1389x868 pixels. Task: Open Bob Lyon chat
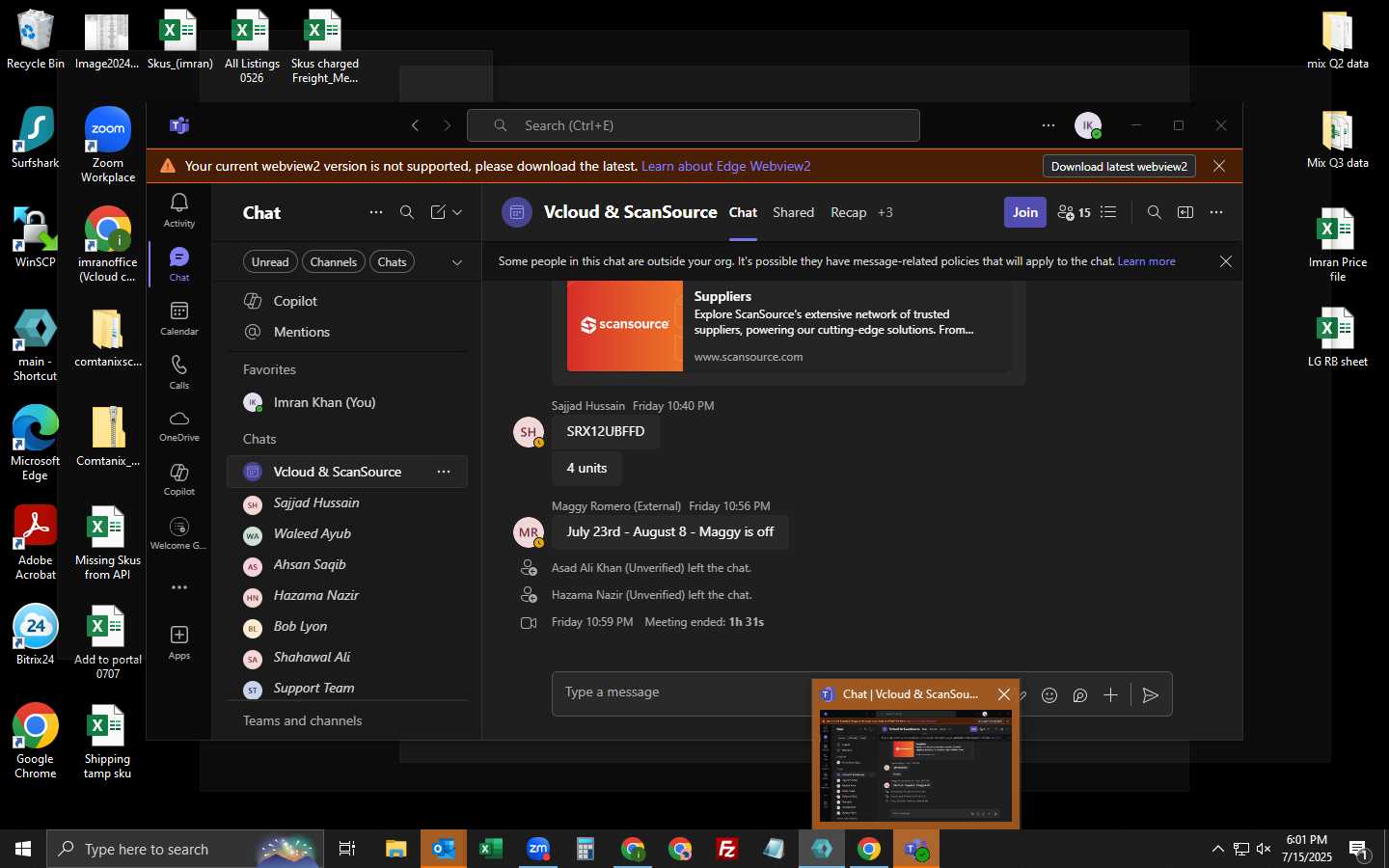(x=347, y=626)
